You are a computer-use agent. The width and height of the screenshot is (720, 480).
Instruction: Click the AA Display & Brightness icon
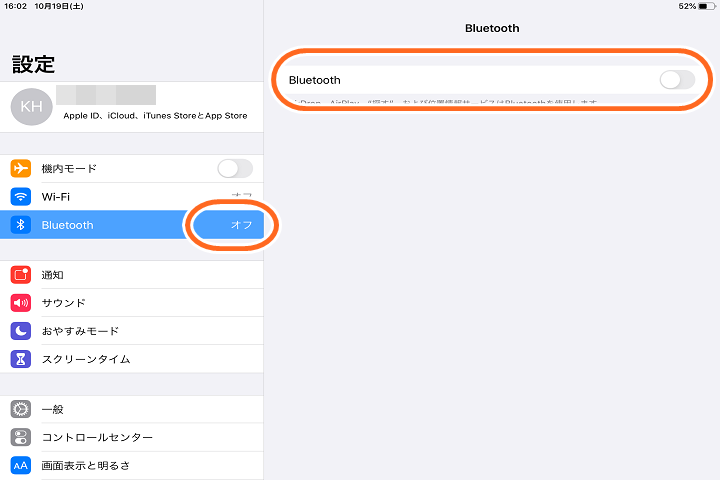pyautogui.click(x=21, y=465)
